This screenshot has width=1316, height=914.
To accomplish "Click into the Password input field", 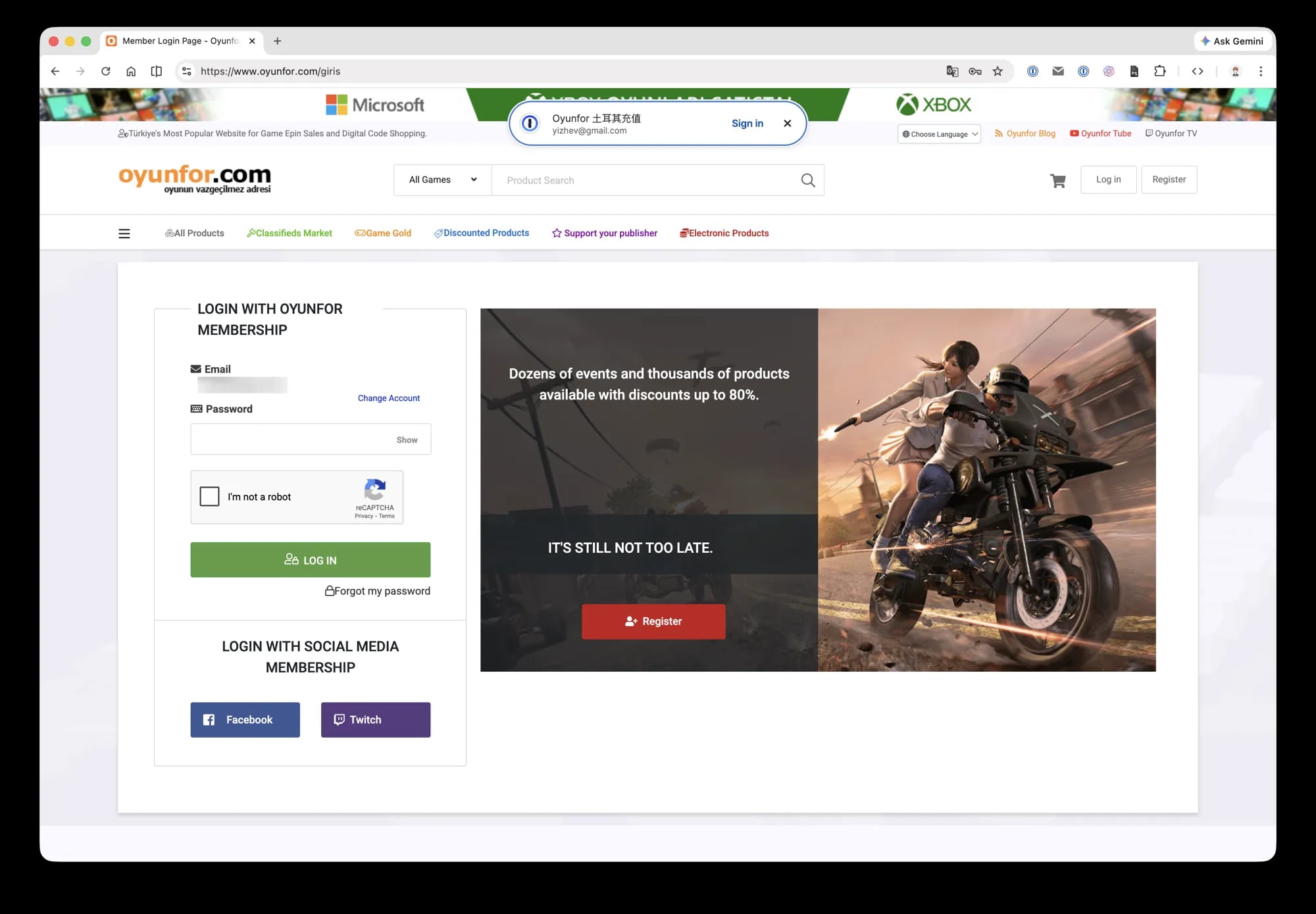I will point(290,439).
